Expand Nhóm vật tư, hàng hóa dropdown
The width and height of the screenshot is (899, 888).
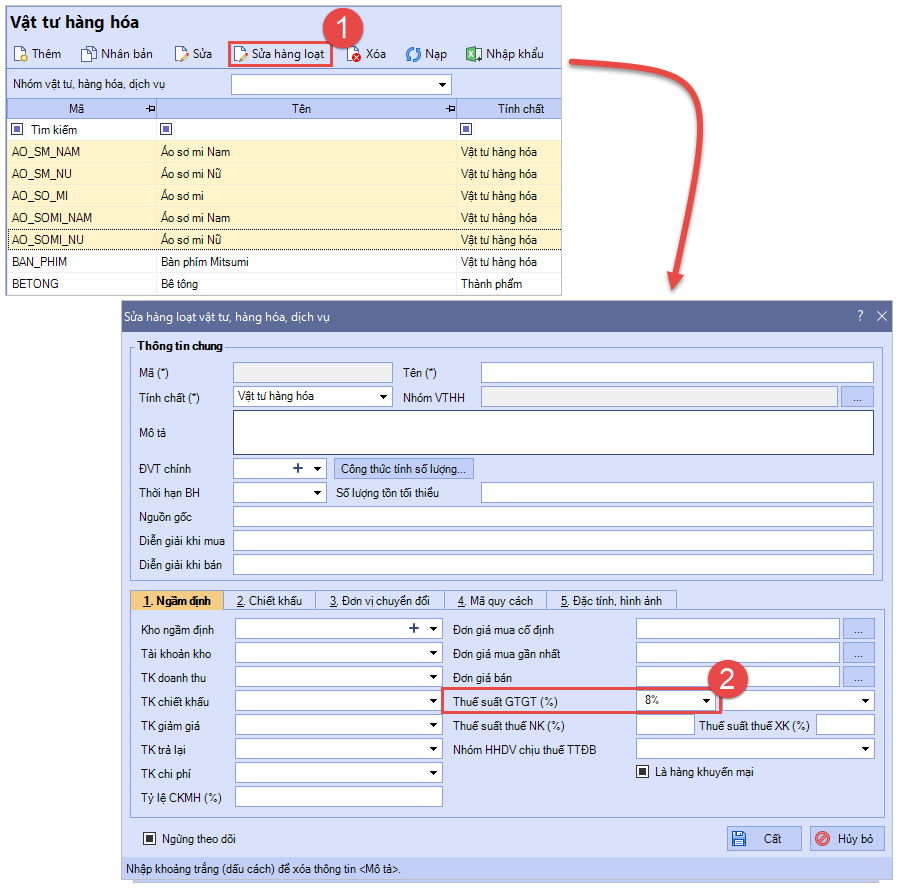click(x=442, y=85)
